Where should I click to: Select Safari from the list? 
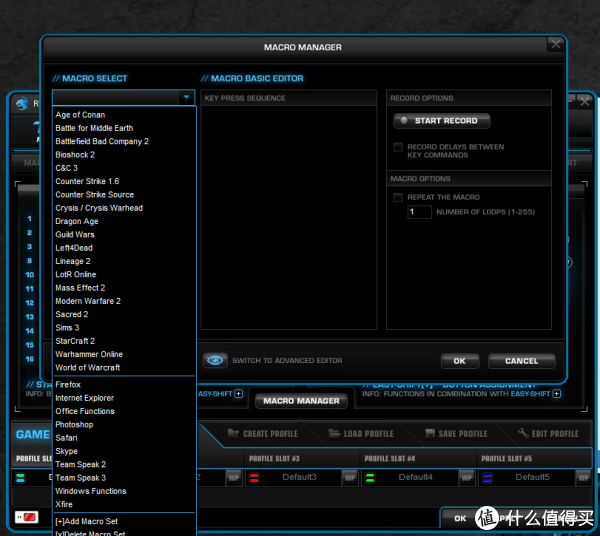[66, 438]
